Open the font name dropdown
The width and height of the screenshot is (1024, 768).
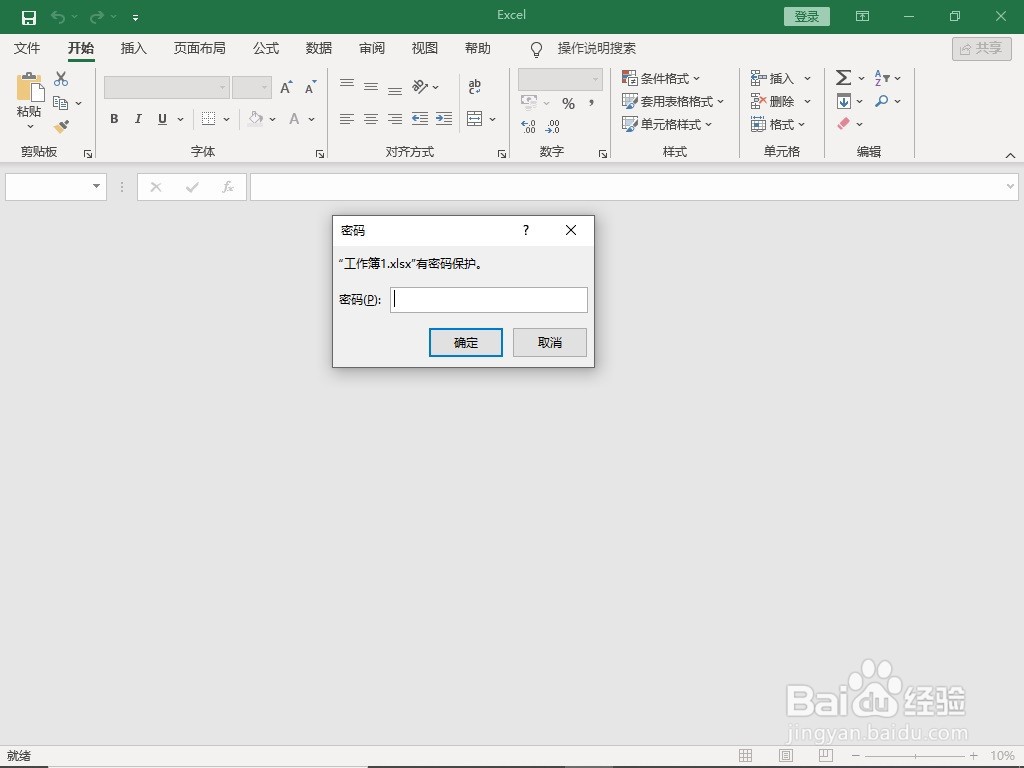point(222,88)
